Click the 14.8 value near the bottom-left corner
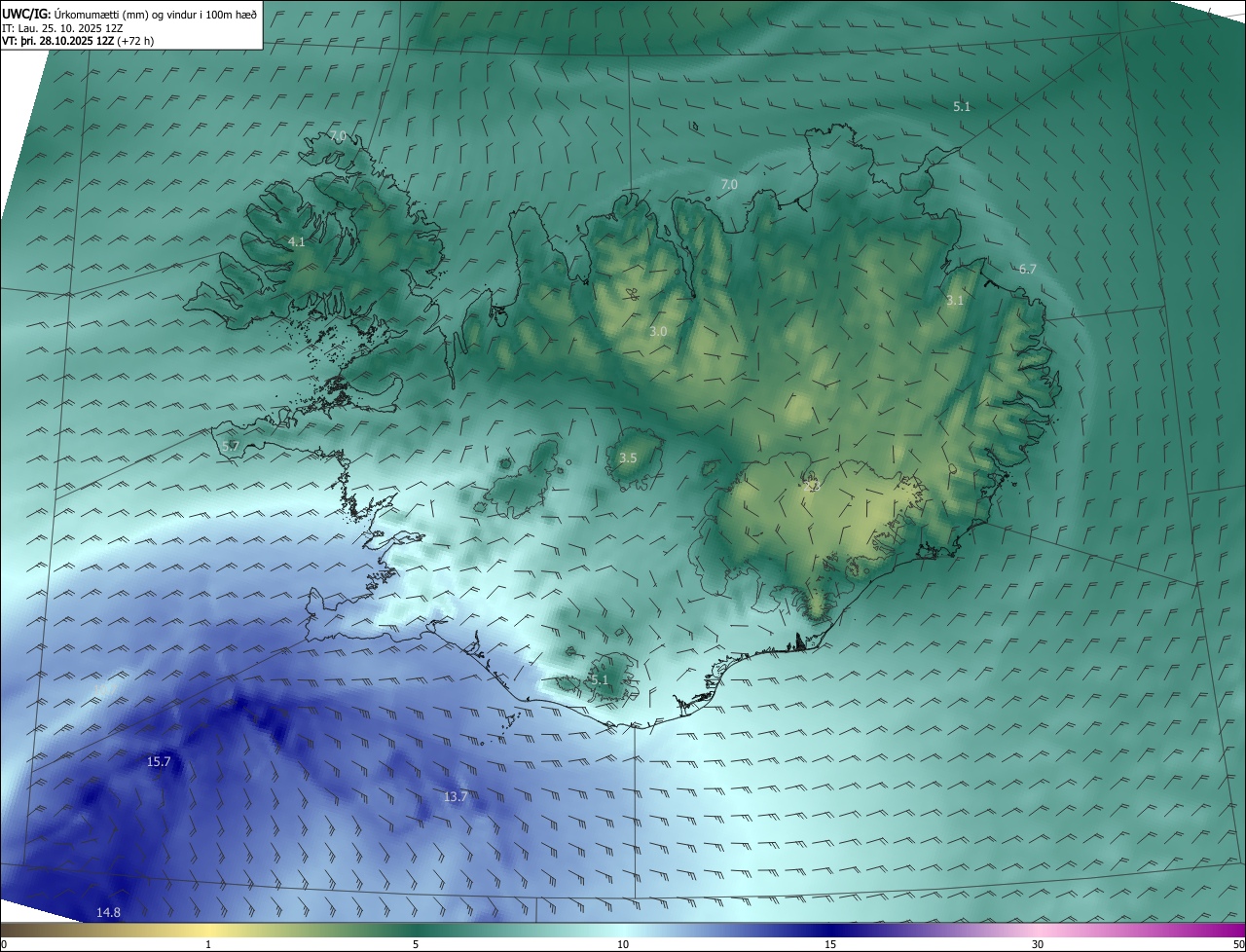Screen dimensions: 1246x952 108,913
